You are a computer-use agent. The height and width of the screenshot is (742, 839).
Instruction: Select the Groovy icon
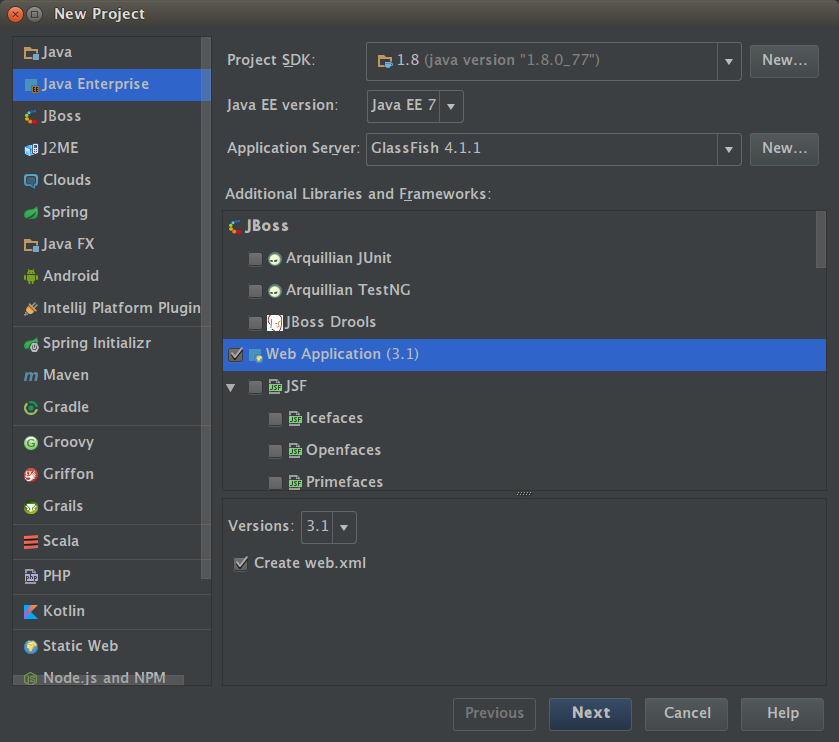click(x=31, y=443)
